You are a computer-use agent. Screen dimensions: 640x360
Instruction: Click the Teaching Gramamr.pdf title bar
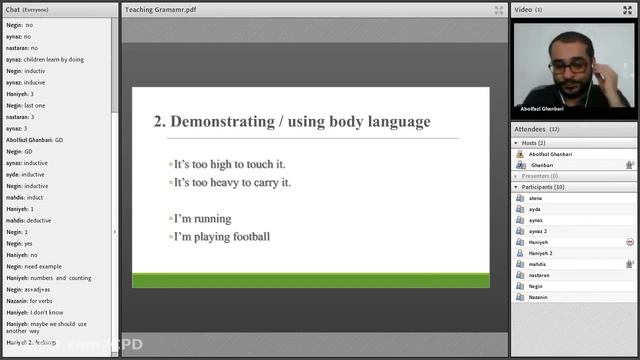tap(315, 10)
